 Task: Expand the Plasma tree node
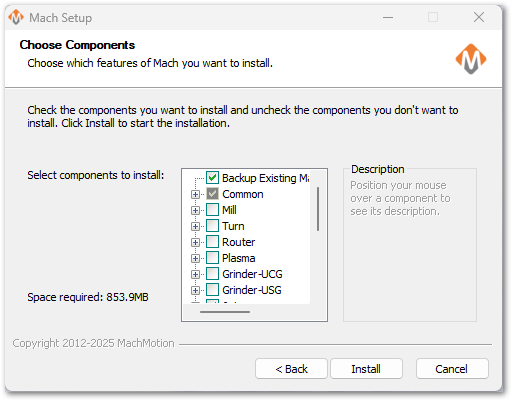[x=195, y=258]
